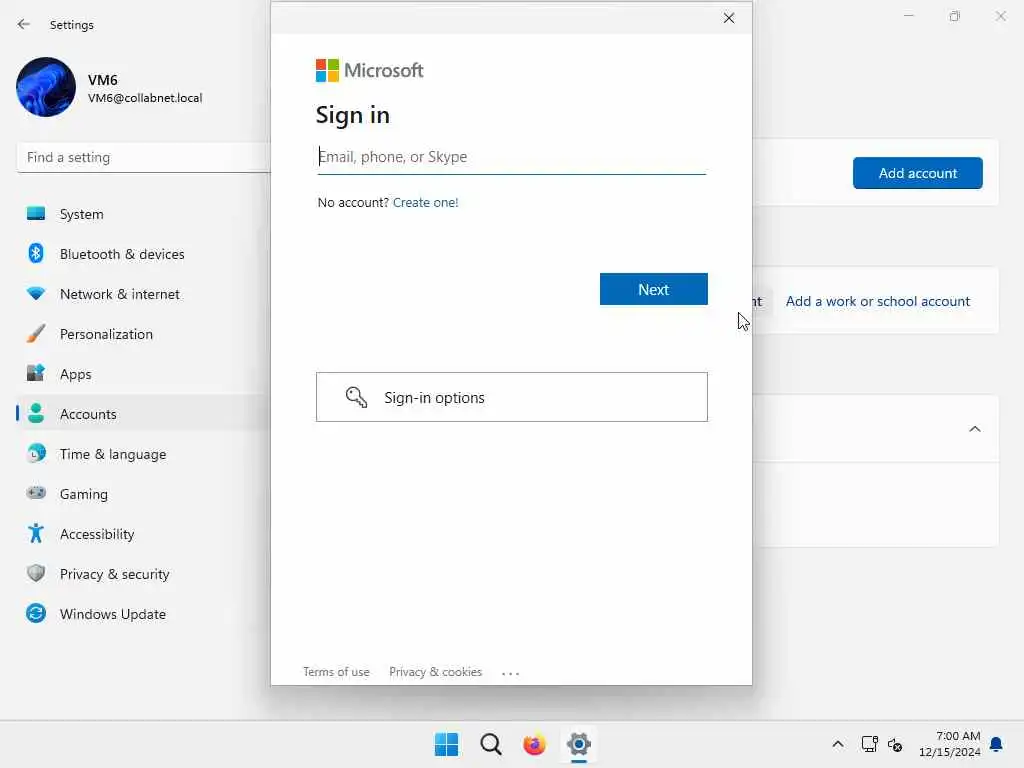Screen dimensions: 1024x768
Task: Click the Apps grid icon in sidebar
Action: 36,373
